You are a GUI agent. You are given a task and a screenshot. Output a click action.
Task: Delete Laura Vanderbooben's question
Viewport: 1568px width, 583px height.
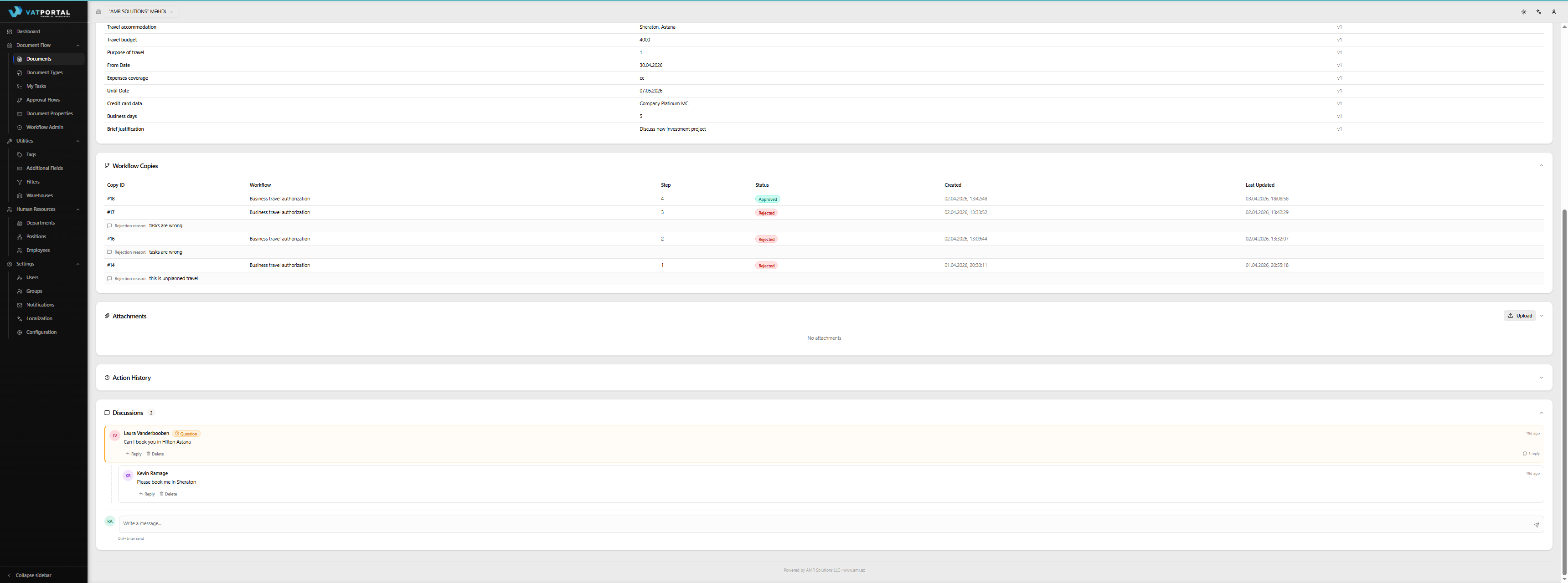155,454
